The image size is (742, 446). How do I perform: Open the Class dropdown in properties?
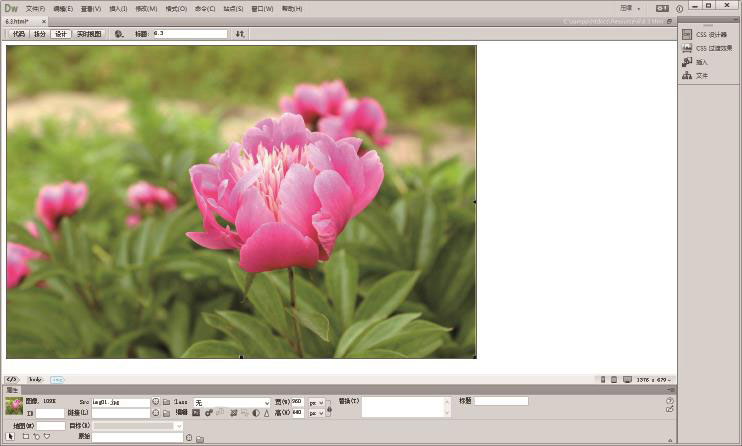click(x=232, y=402)
